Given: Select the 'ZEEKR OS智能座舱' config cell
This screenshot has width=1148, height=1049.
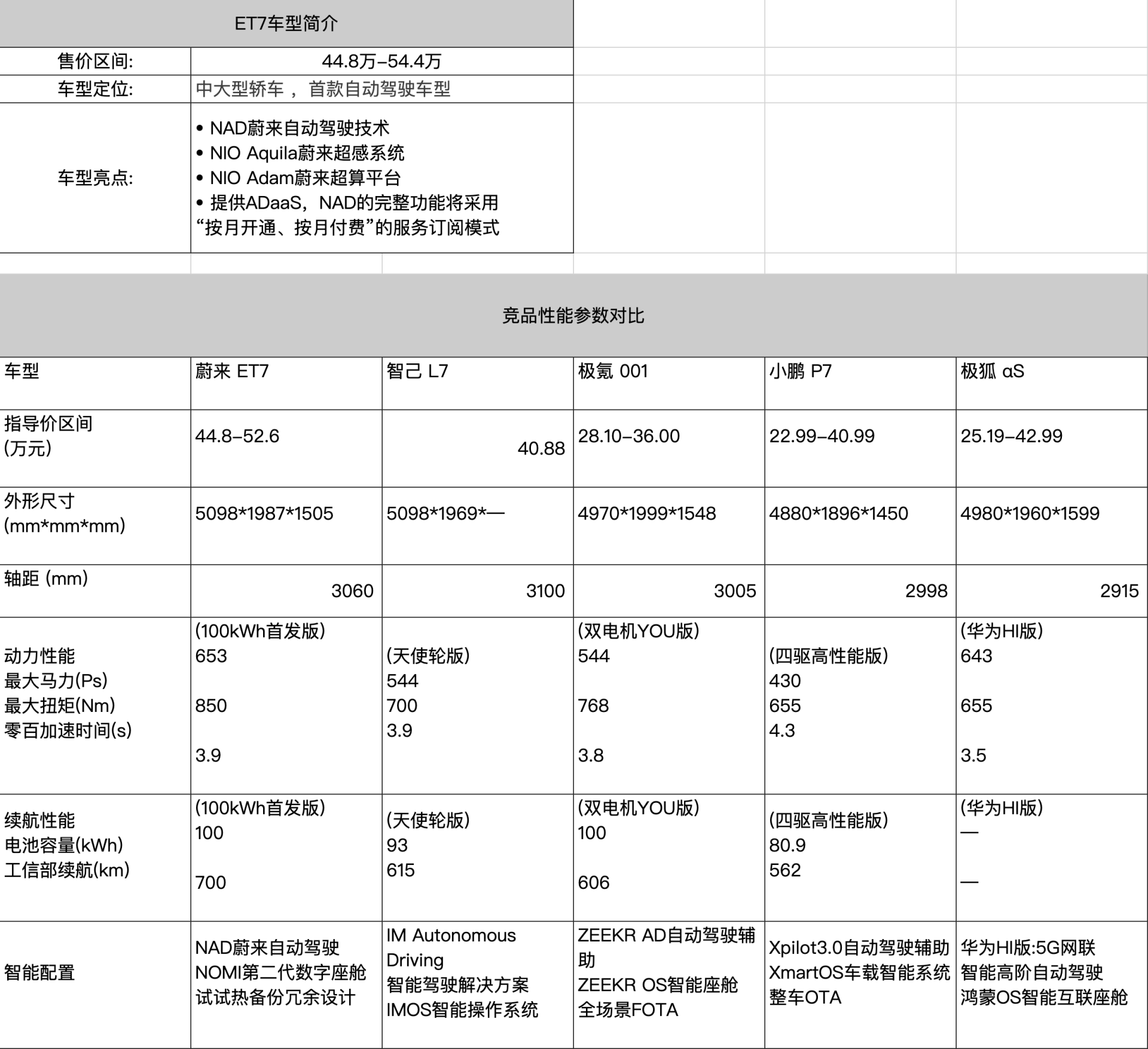Looking at the screenshot, I should coord(669,984).
